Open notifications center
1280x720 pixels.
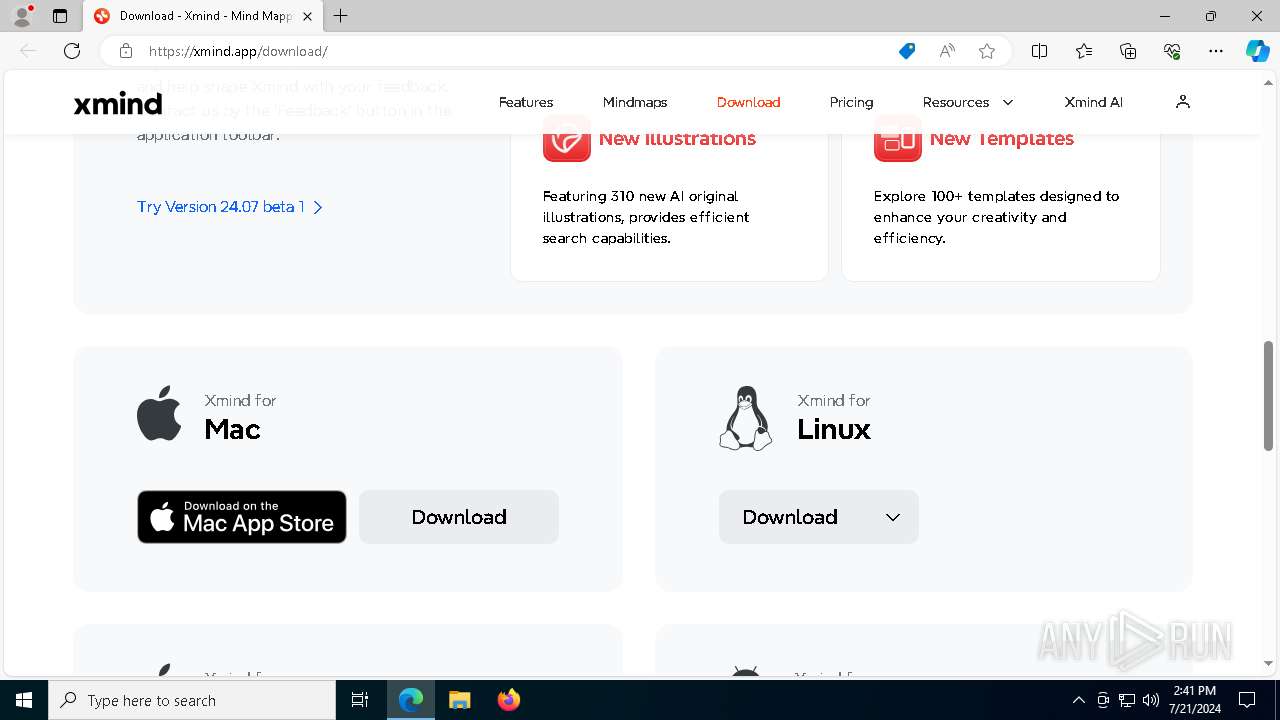click(1247, 700)
